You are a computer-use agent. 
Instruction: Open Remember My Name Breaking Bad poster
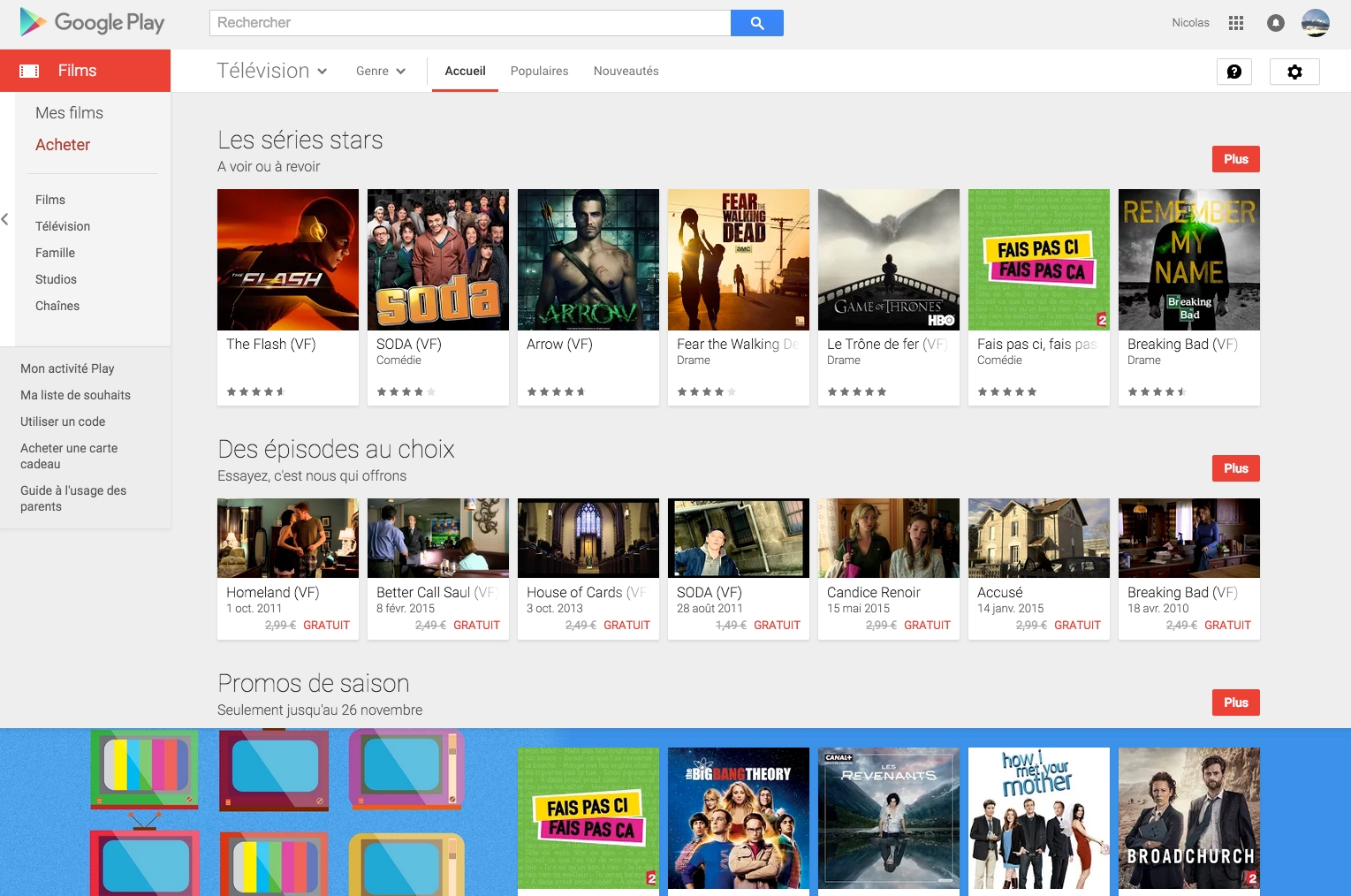pos(1189,260)
